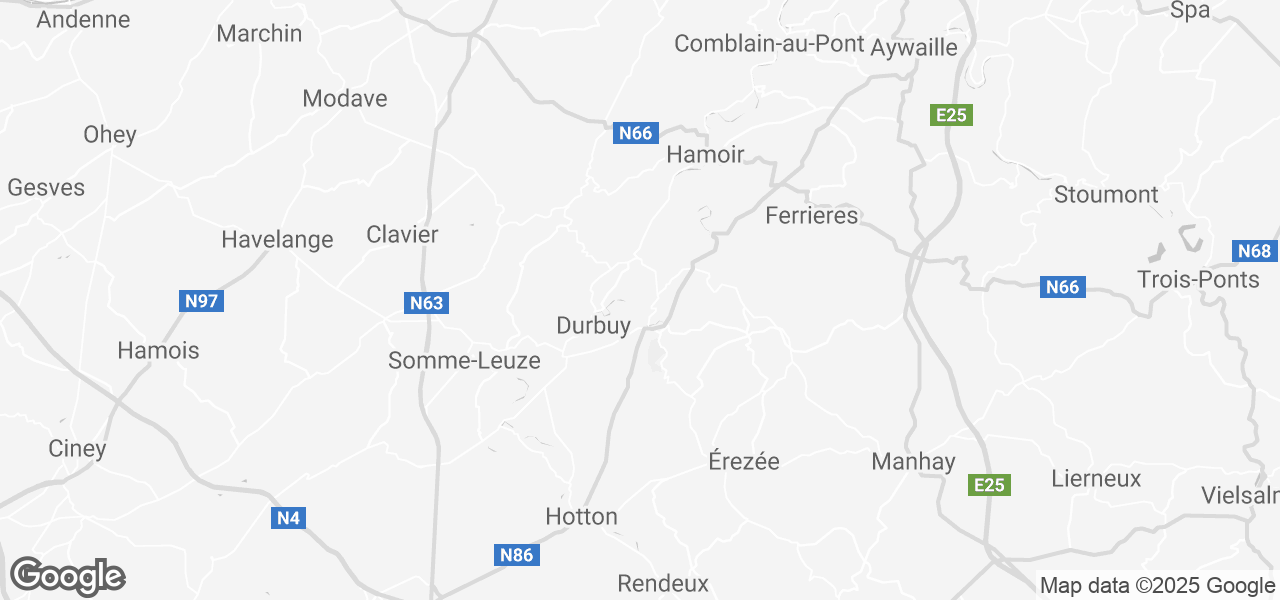Screen dimensions: 1280x600
Task: Open the Google logo link
Action: (68, 576)
